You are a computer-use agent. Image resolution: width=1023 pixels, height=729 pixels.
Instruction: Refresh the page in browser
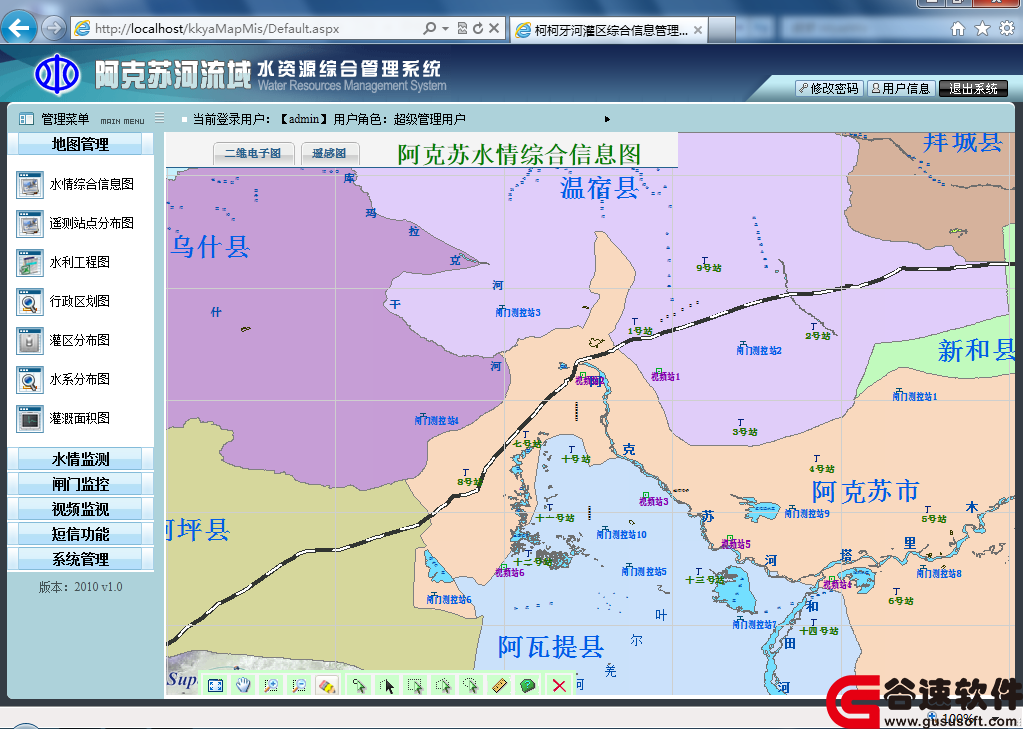pos(478,28)
